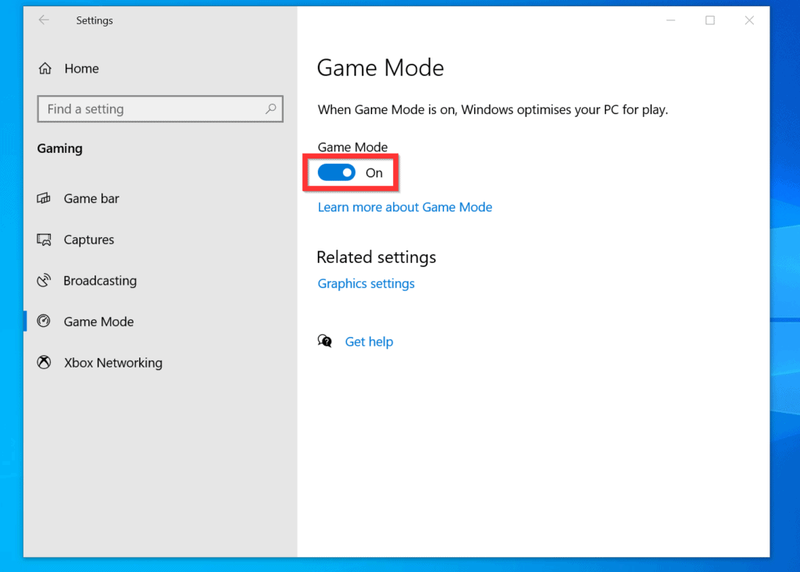This screenshot has width=800, height=572.
Task: Maximize the Settings window
Action: (710, 20)
